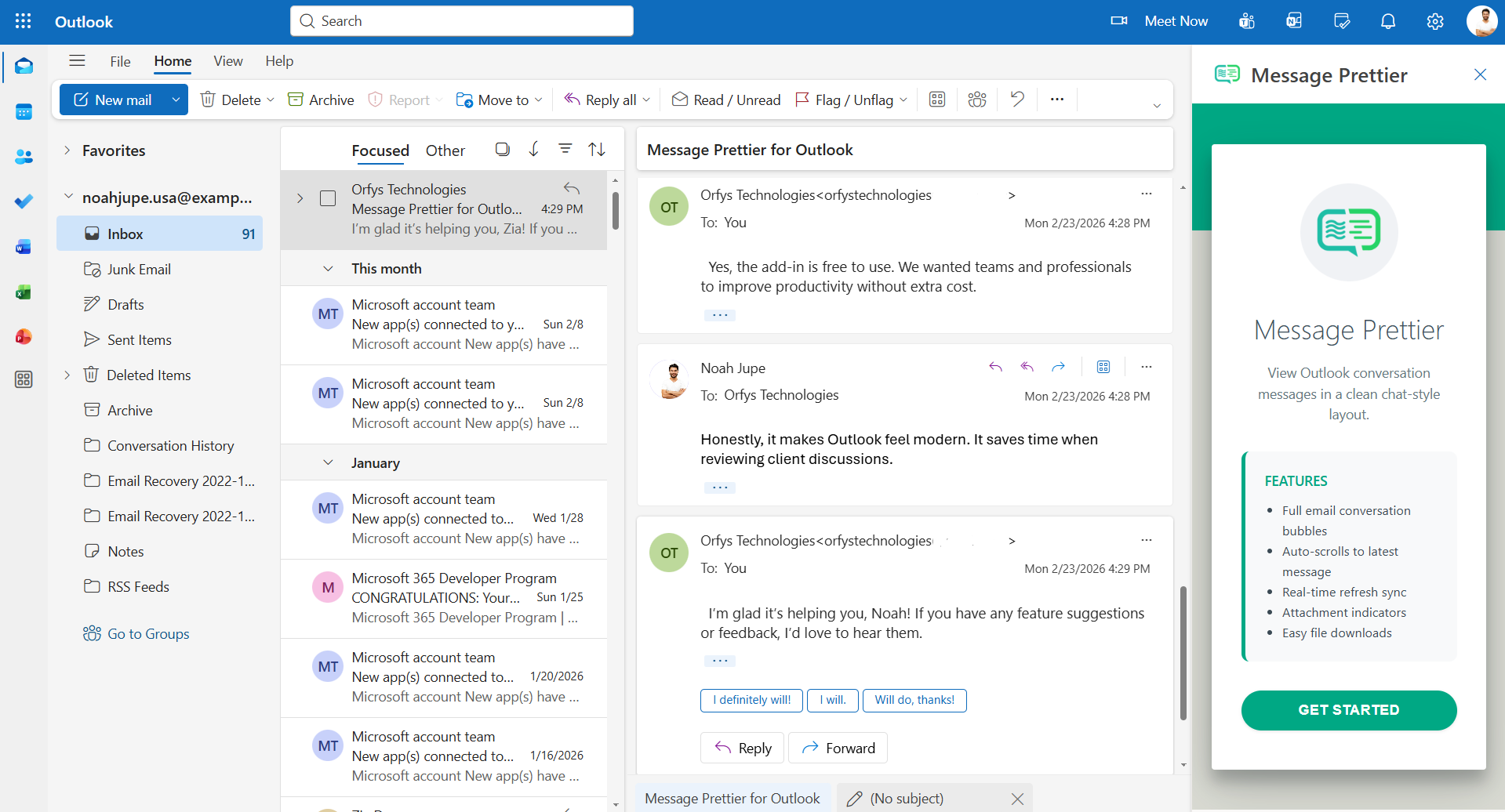Open the app launcher waffle icon

pos(24,21)
